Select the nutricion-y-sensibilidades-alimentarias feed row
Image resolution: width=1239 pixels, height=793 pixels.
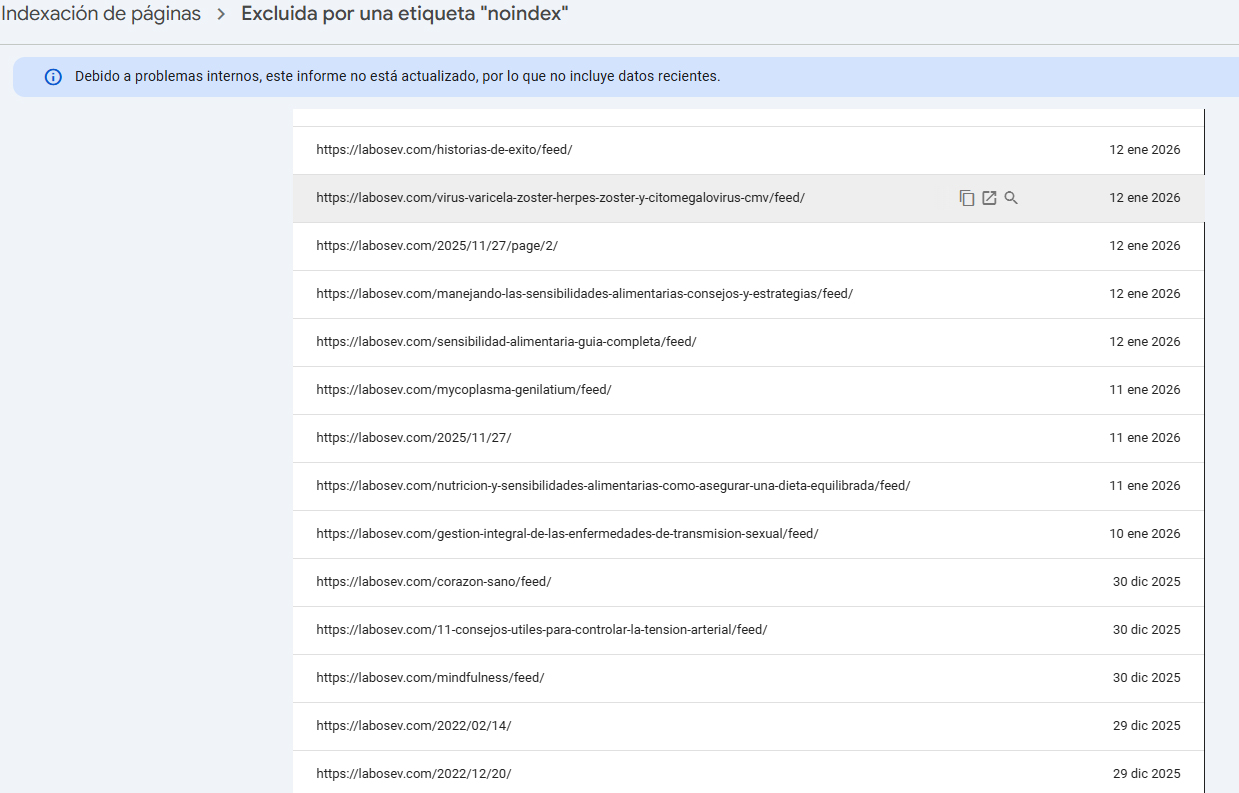coord(748,486)
